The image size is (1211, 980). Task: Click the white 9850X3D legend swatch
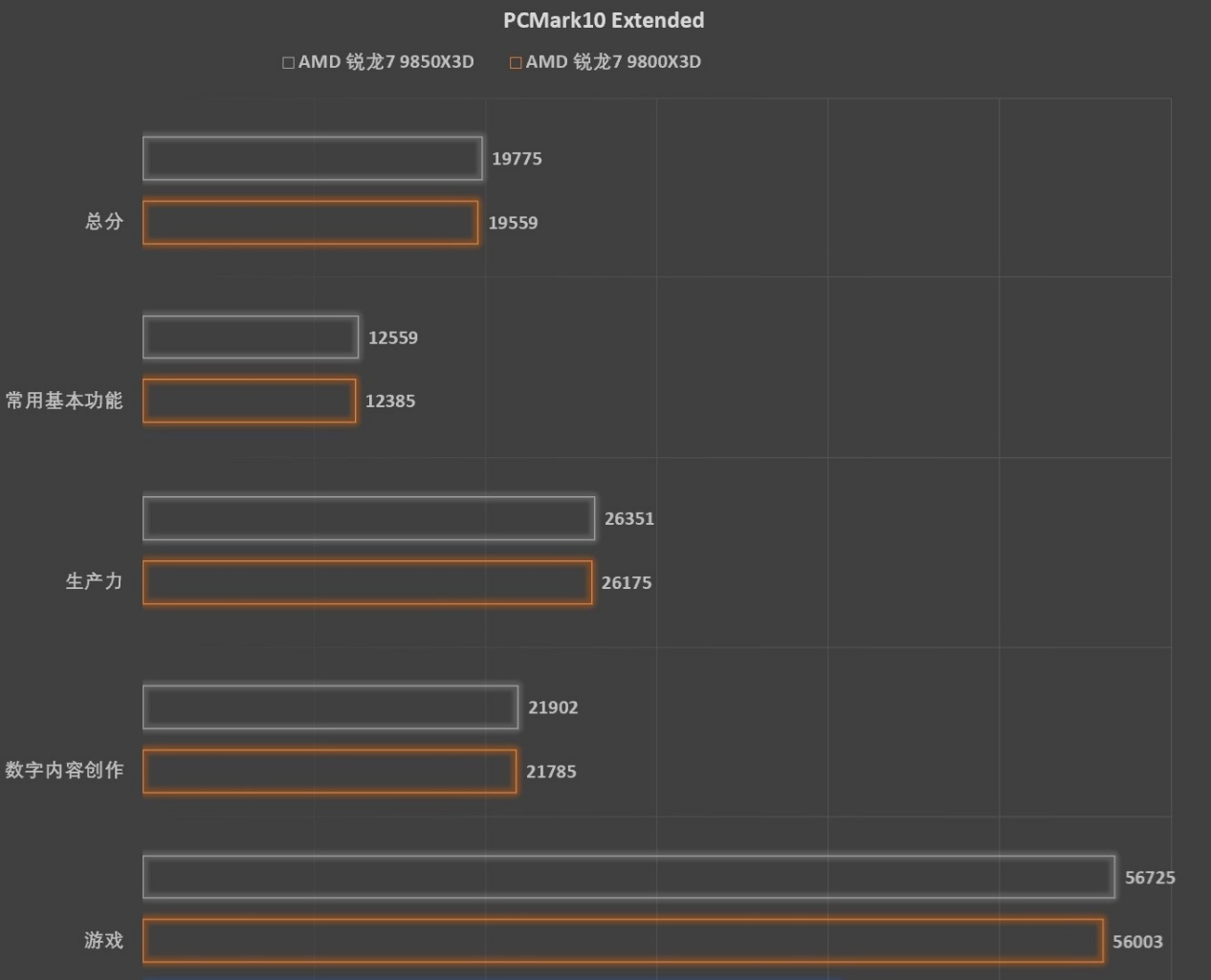coord(288,62)
